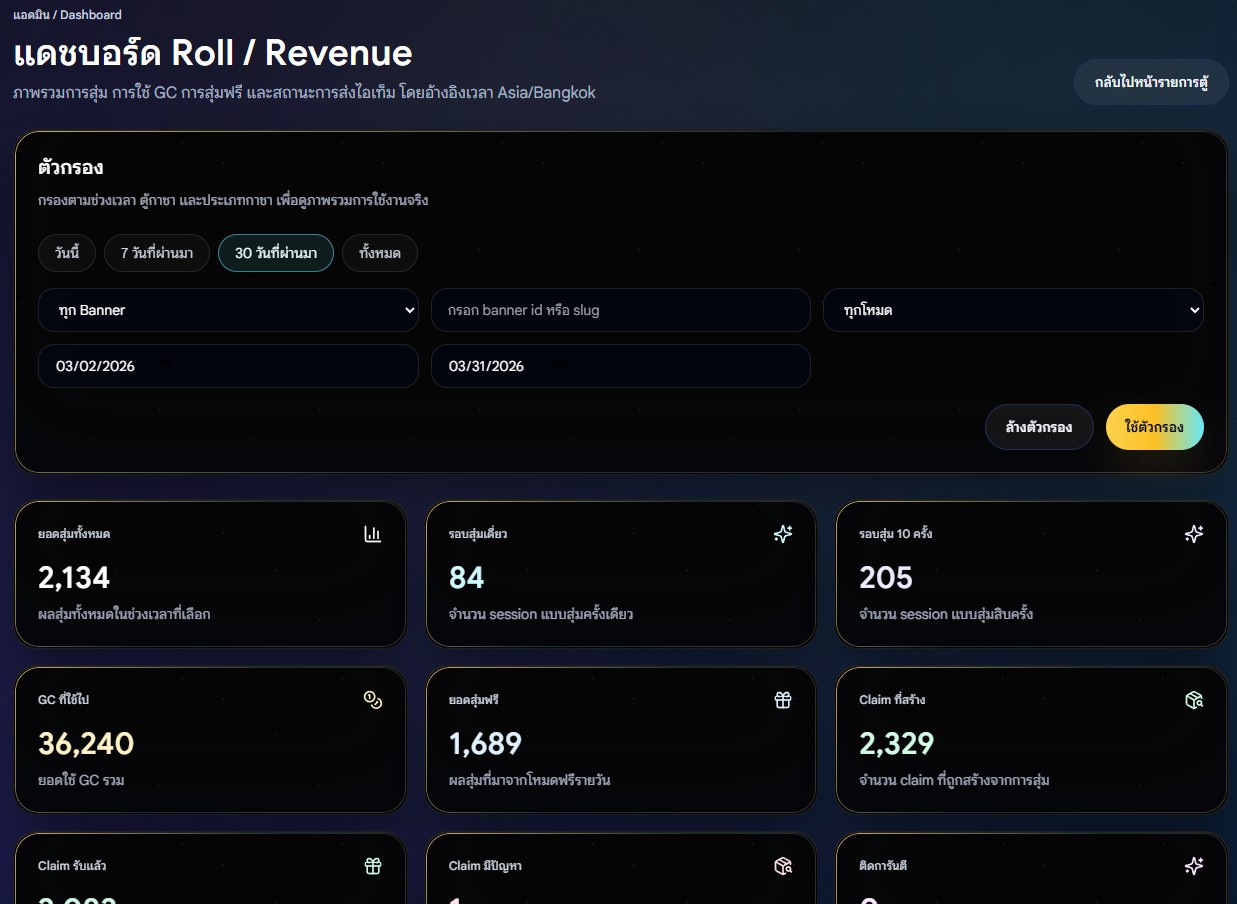Click จำนวน session แบบสุ่มครั้งเดียว caption
Viewport: 1237px width, 904px height.
pyautogui.click(x=541, y=614)
